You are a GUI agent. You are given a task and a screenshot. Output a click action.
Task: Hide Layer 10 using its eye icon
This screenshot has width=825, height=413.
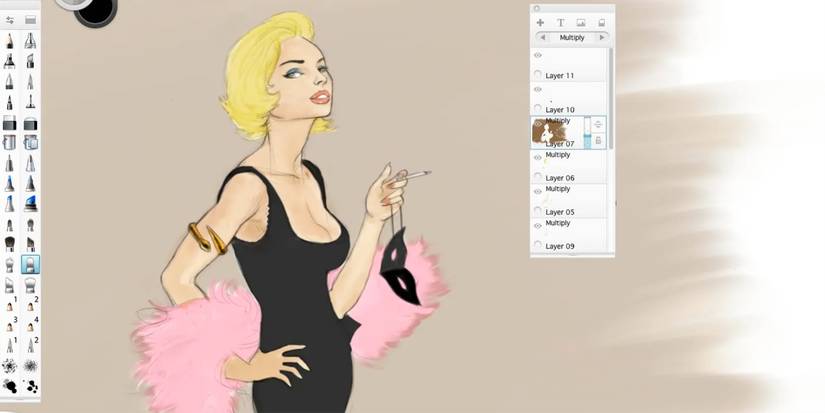point(538,89)
